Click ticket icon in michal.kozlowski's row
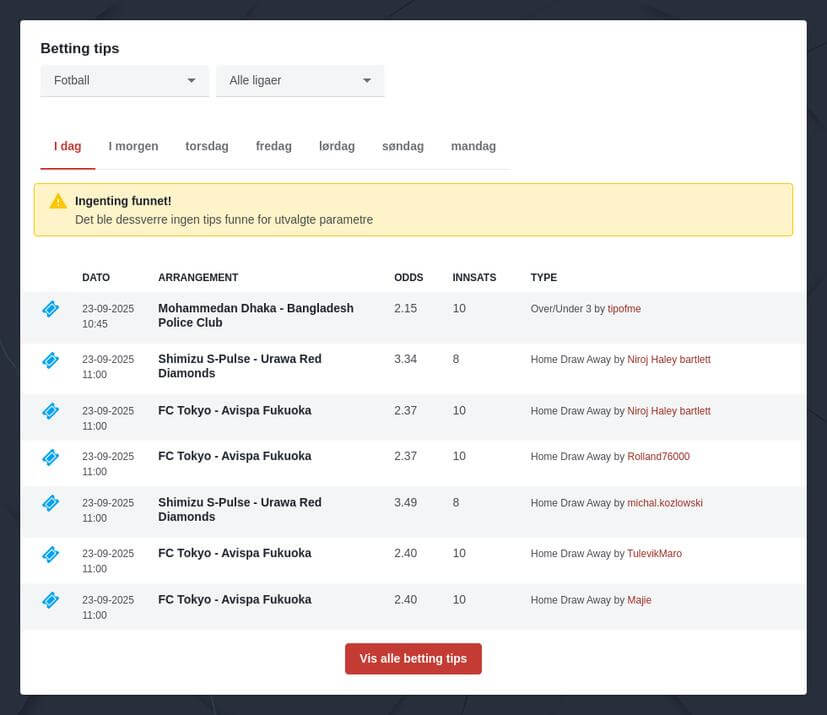This screenshot has height=715, width=827. 51,503
